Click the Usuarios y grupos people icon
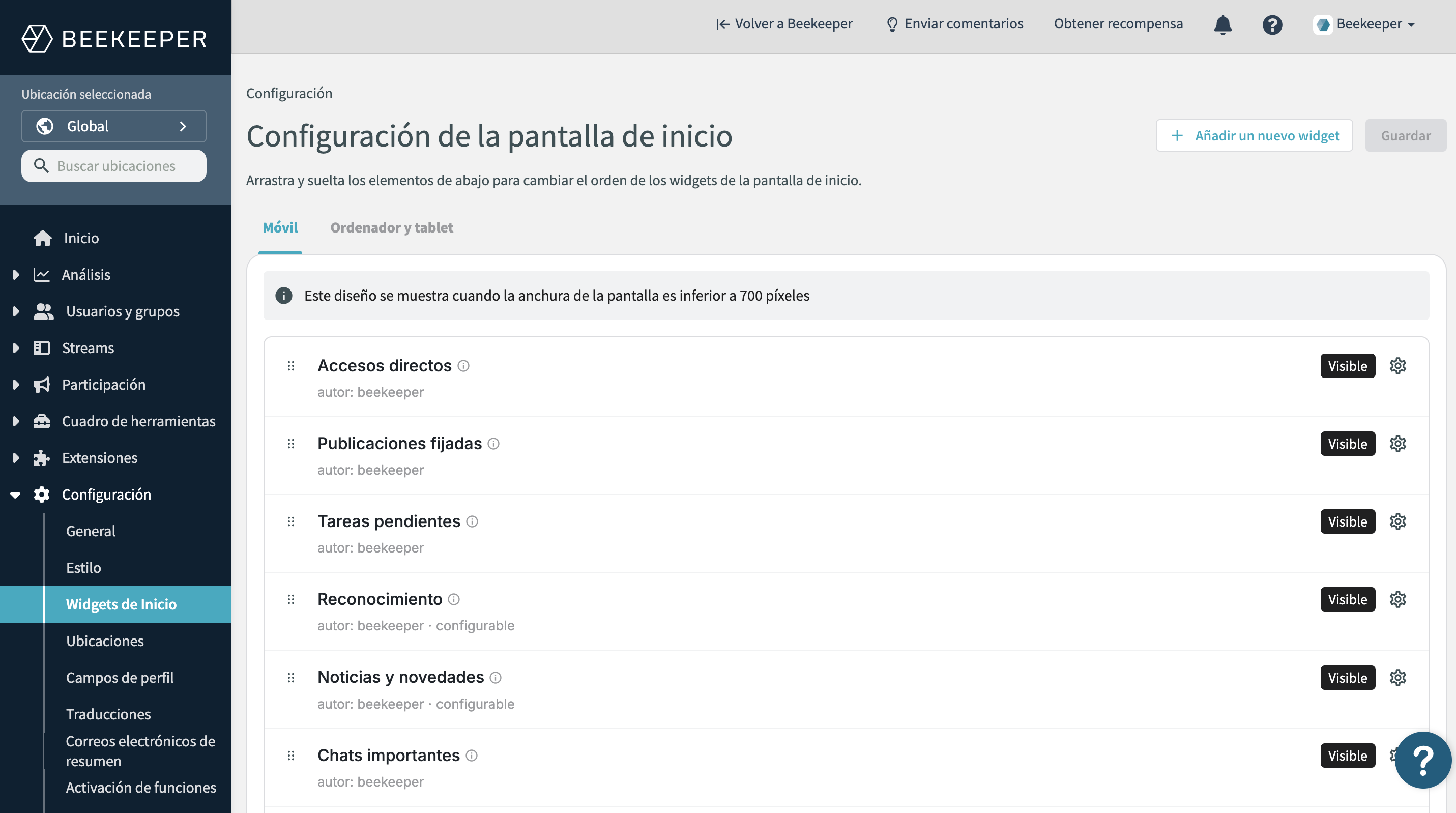Screen dimensions: 1456x813 tap(44, 311)
